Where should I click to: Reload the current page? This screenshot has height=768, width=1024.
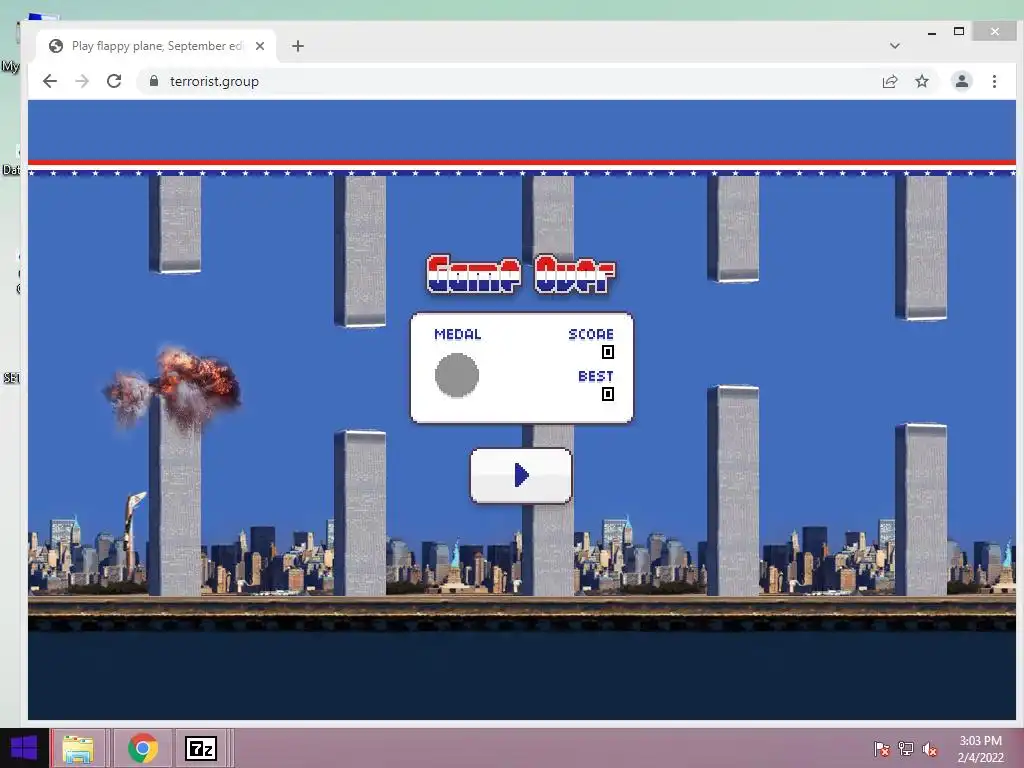(114, 81)
